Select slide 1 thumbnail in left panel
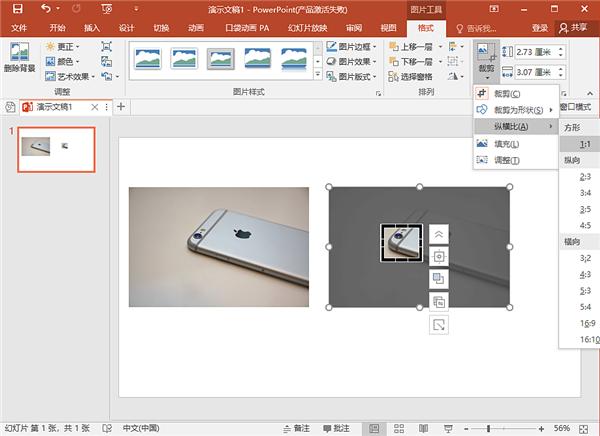 (x=57, y=148)
